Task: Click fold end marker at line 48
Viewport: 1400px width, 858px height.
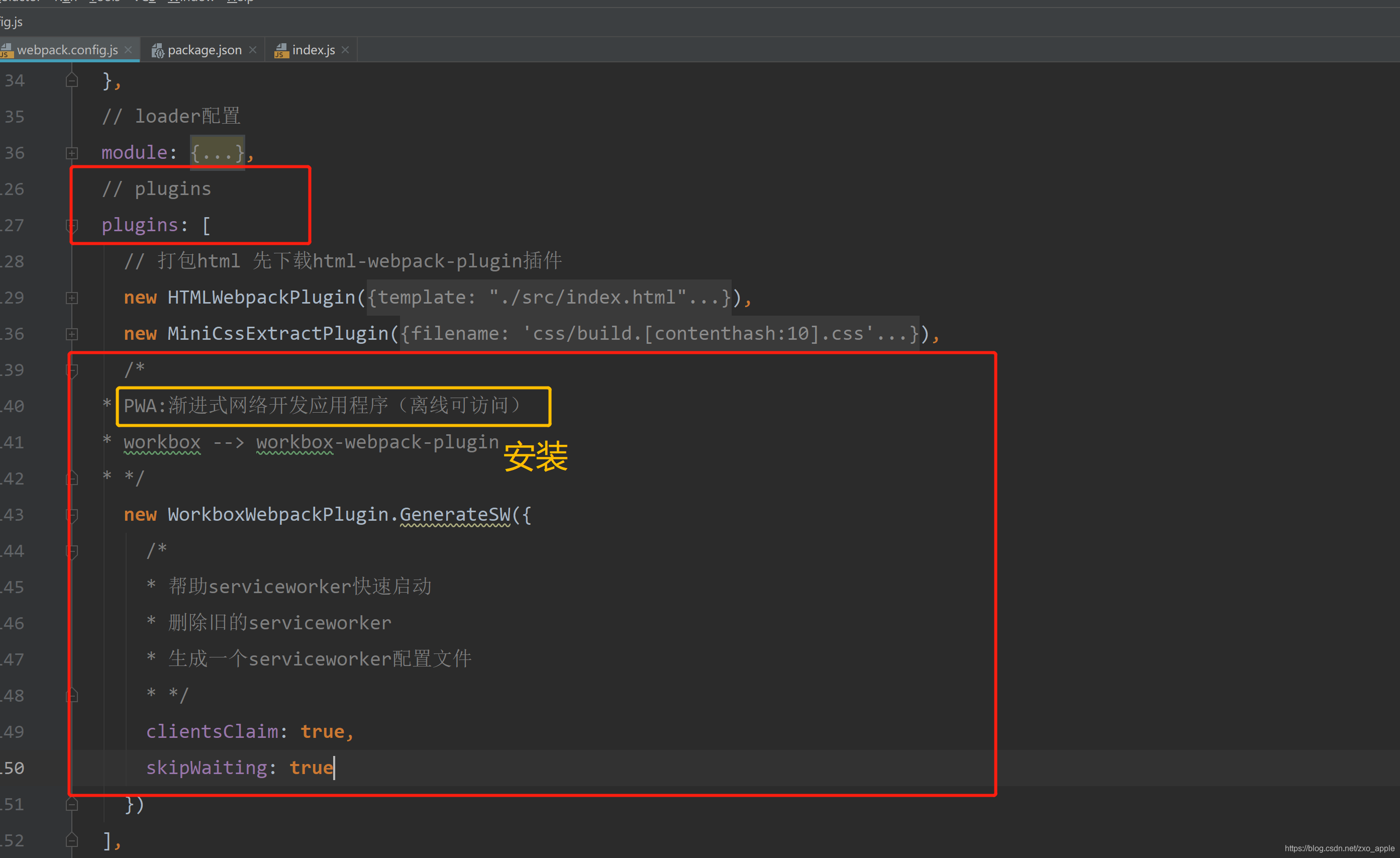Action: (71, 696)
